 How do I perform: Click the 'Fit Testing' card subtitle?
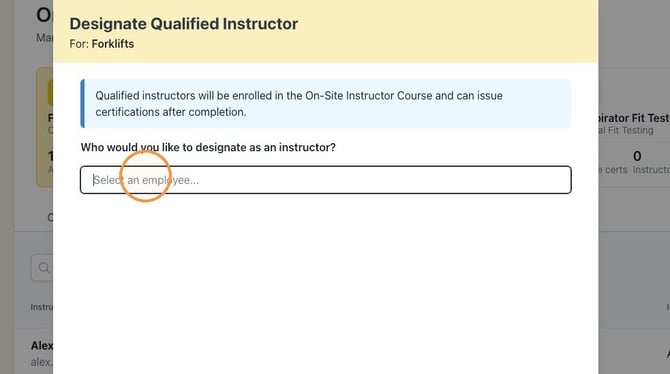626,130
